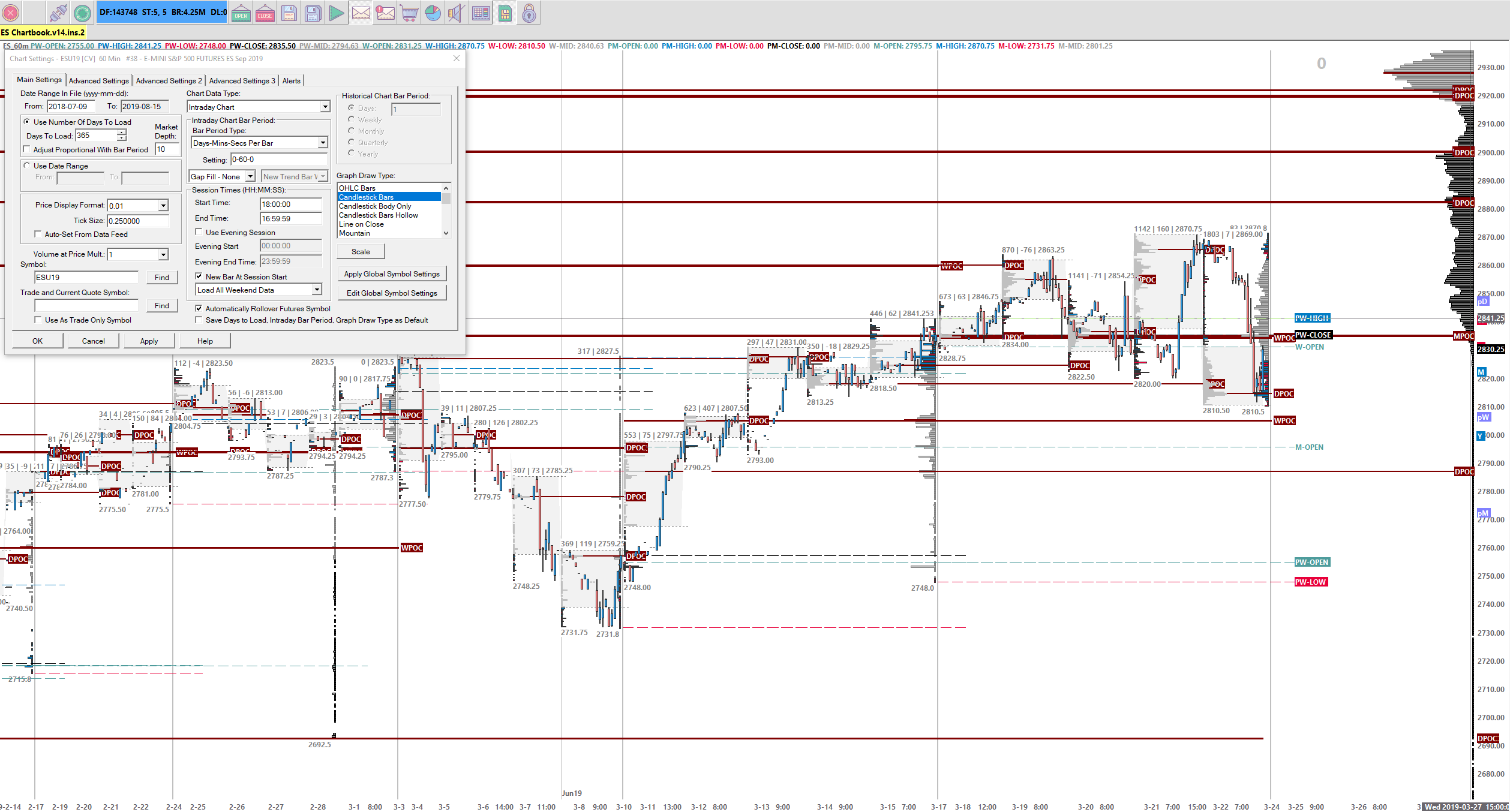Uncheck Automatically Rollover Futures Symbol
The width and height of the screenshot is (1510, 812).
(x=199, y=308)
